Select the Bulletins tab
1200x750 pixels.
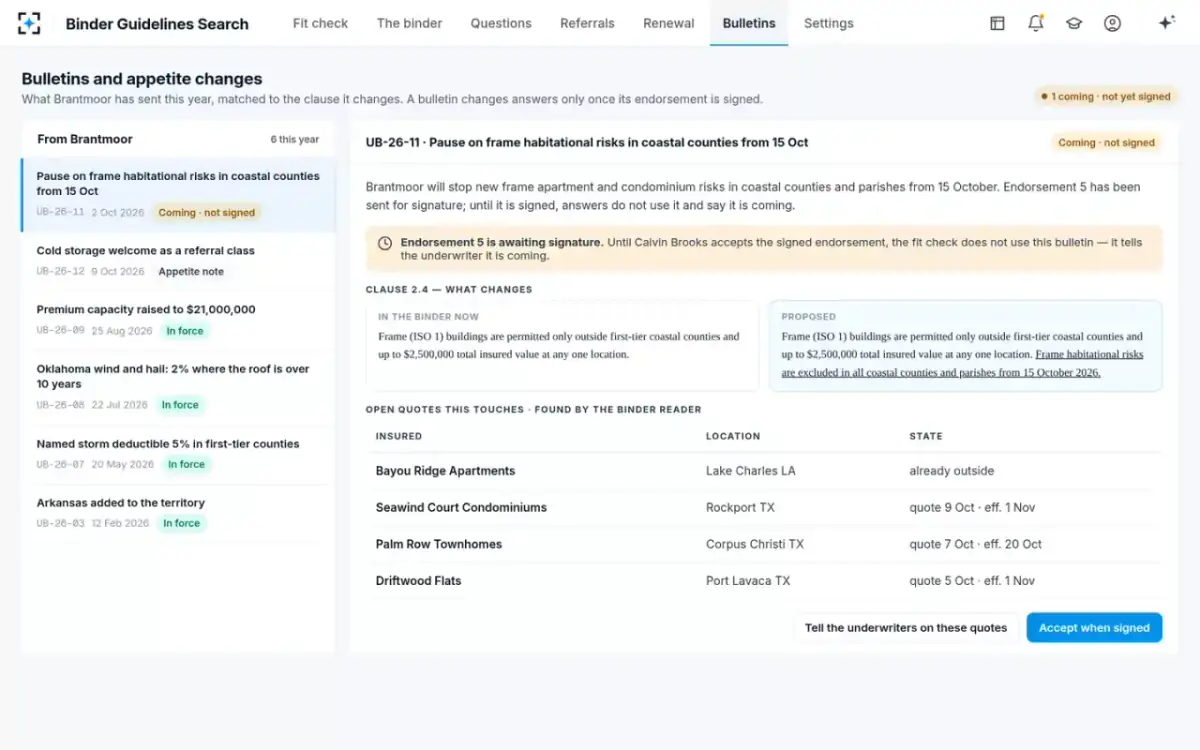tap(749, 23)
